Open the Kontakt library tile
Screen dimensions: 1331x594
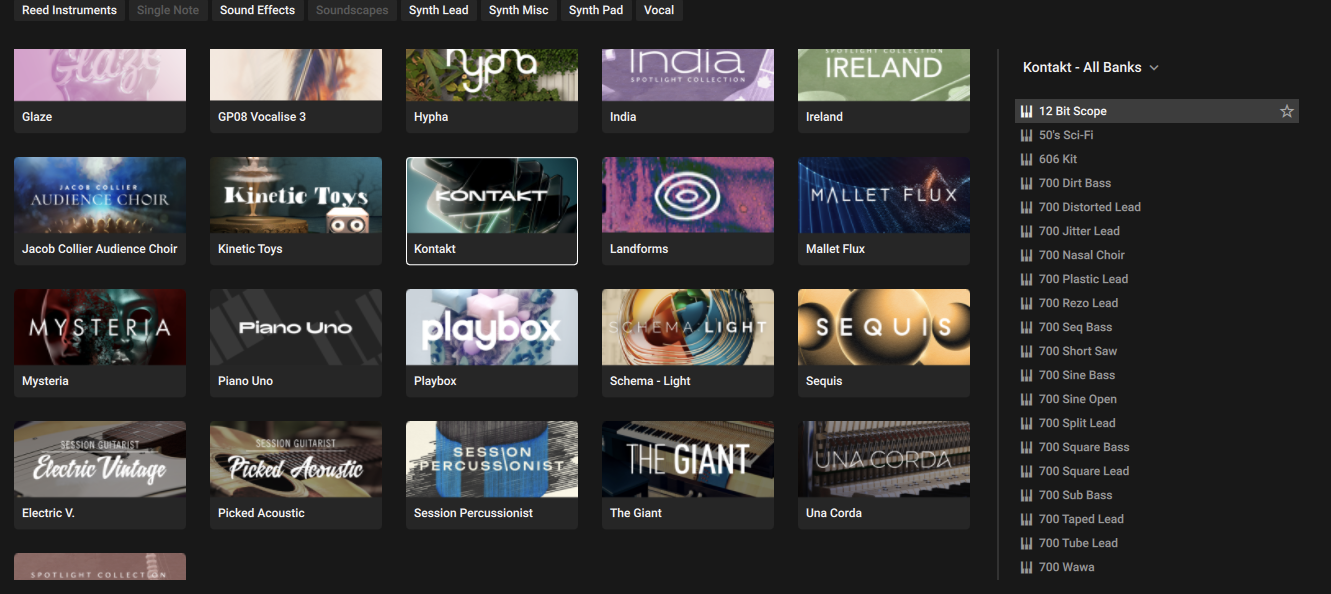tap(491, 211)
